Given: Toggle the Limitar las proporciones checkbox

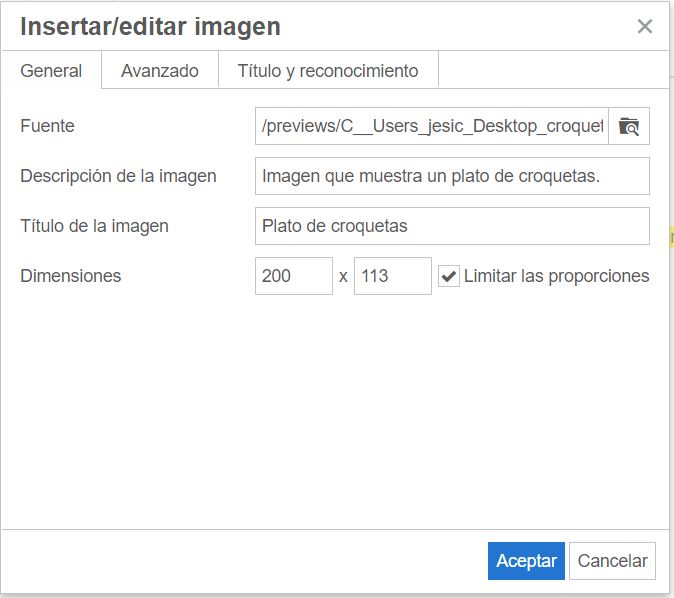Looking at the screenshot, I should 449,276.
